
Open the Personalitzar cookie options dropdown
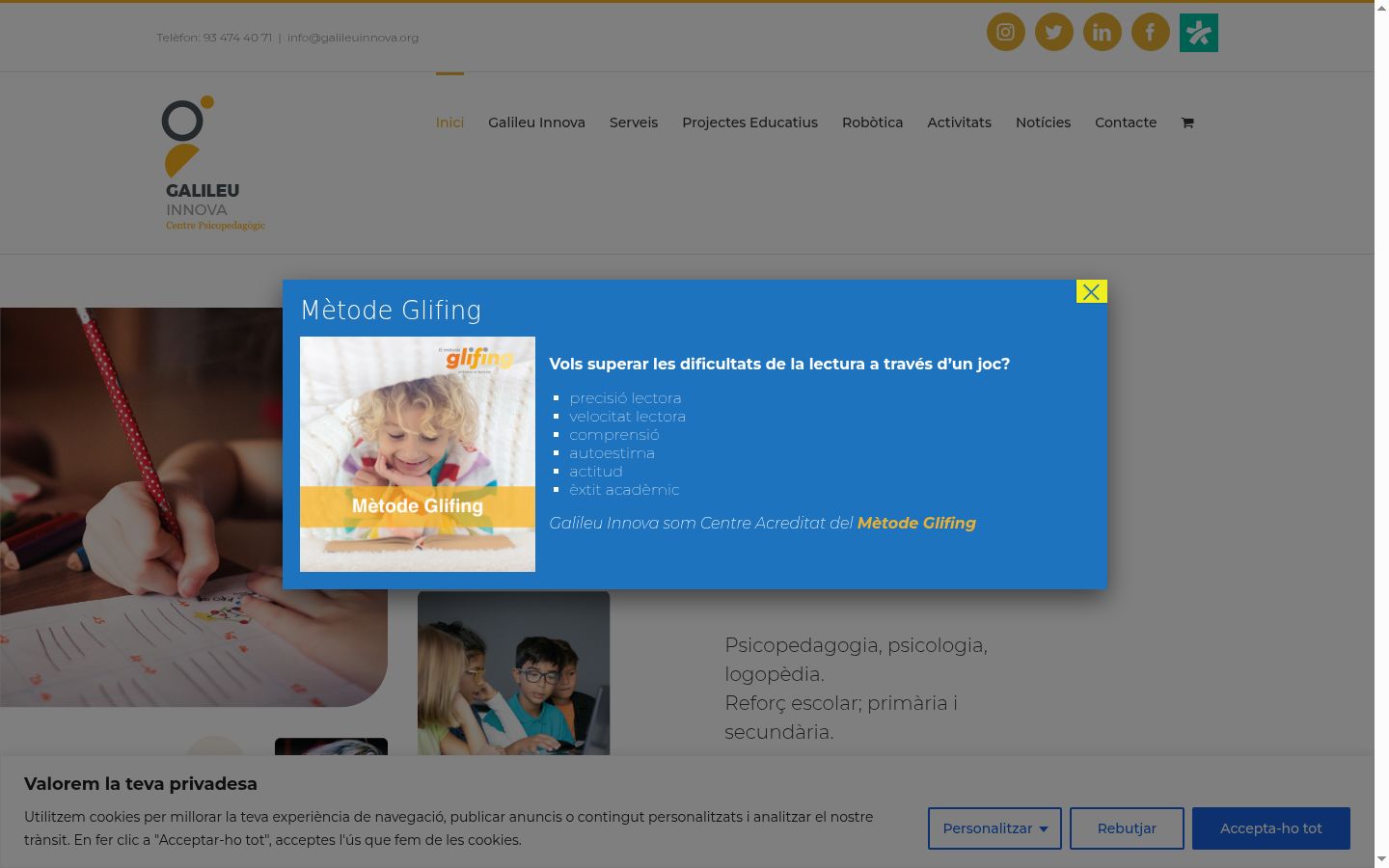pos(994,828)
